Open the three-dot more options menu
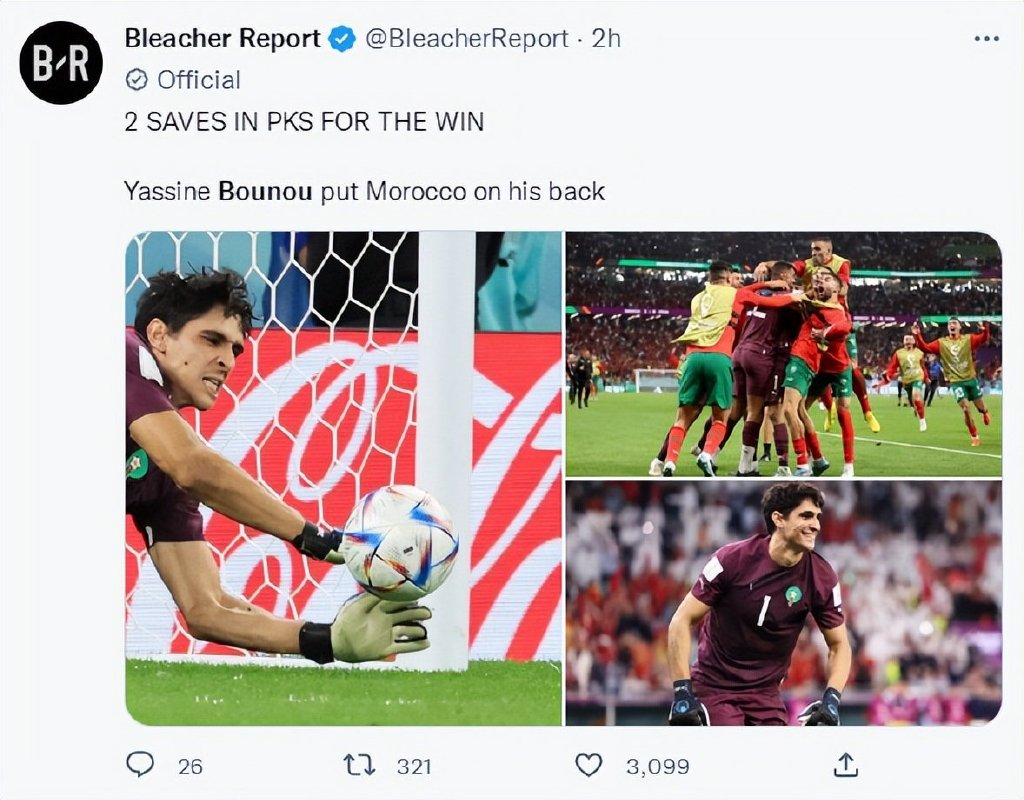The width and height of the screenshot is (1024, 800). pos(986,39)
